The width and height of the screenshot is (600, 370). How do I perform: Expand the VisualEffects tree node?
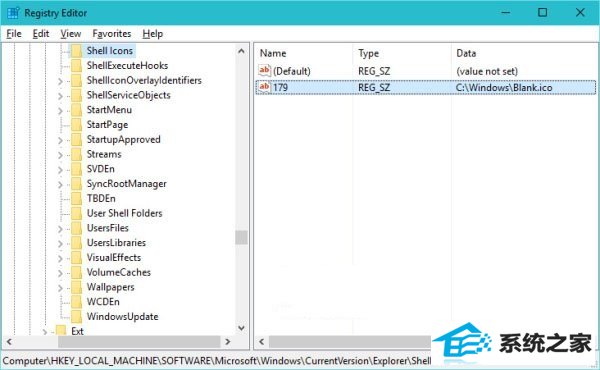(60, 259)
